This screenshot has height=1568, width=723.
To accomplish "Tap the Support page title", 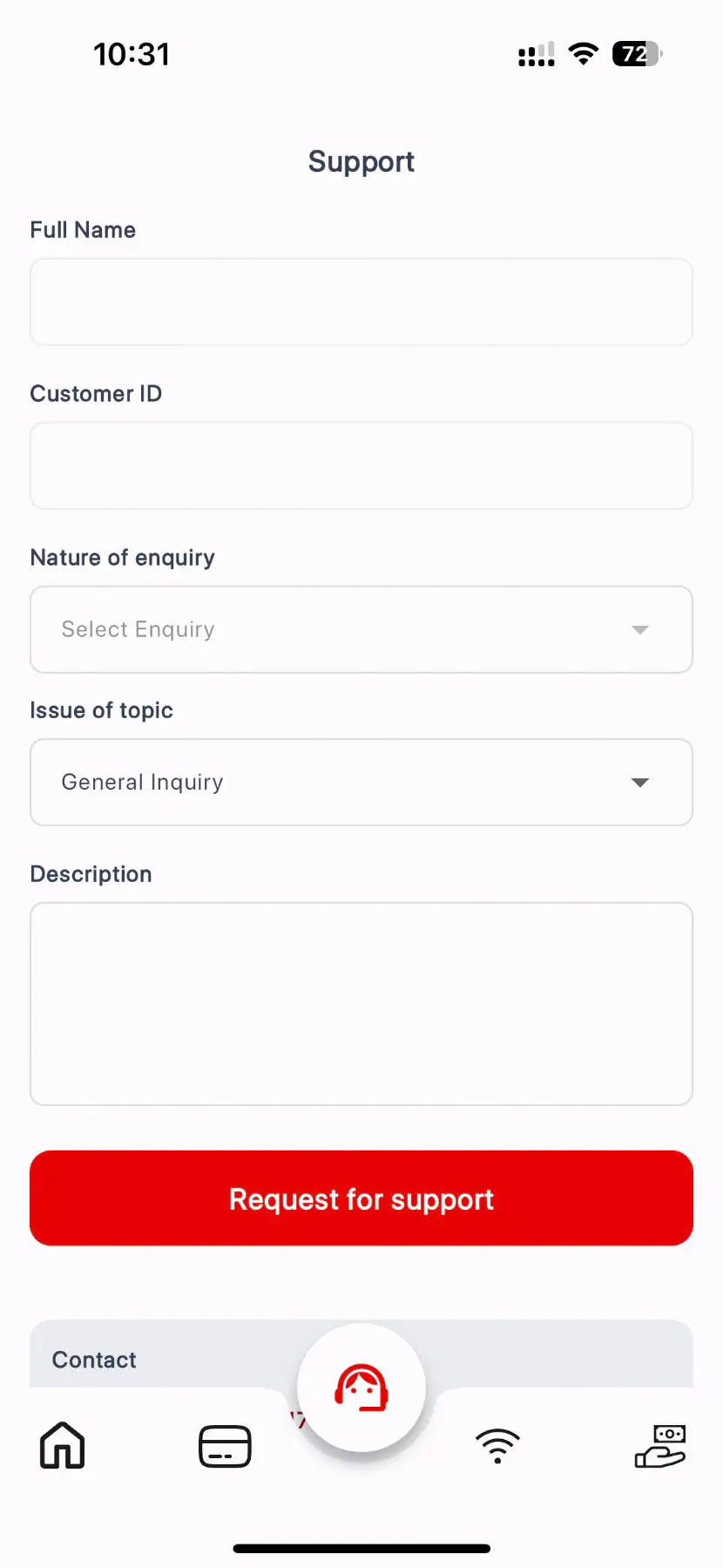I will (361, 161).
